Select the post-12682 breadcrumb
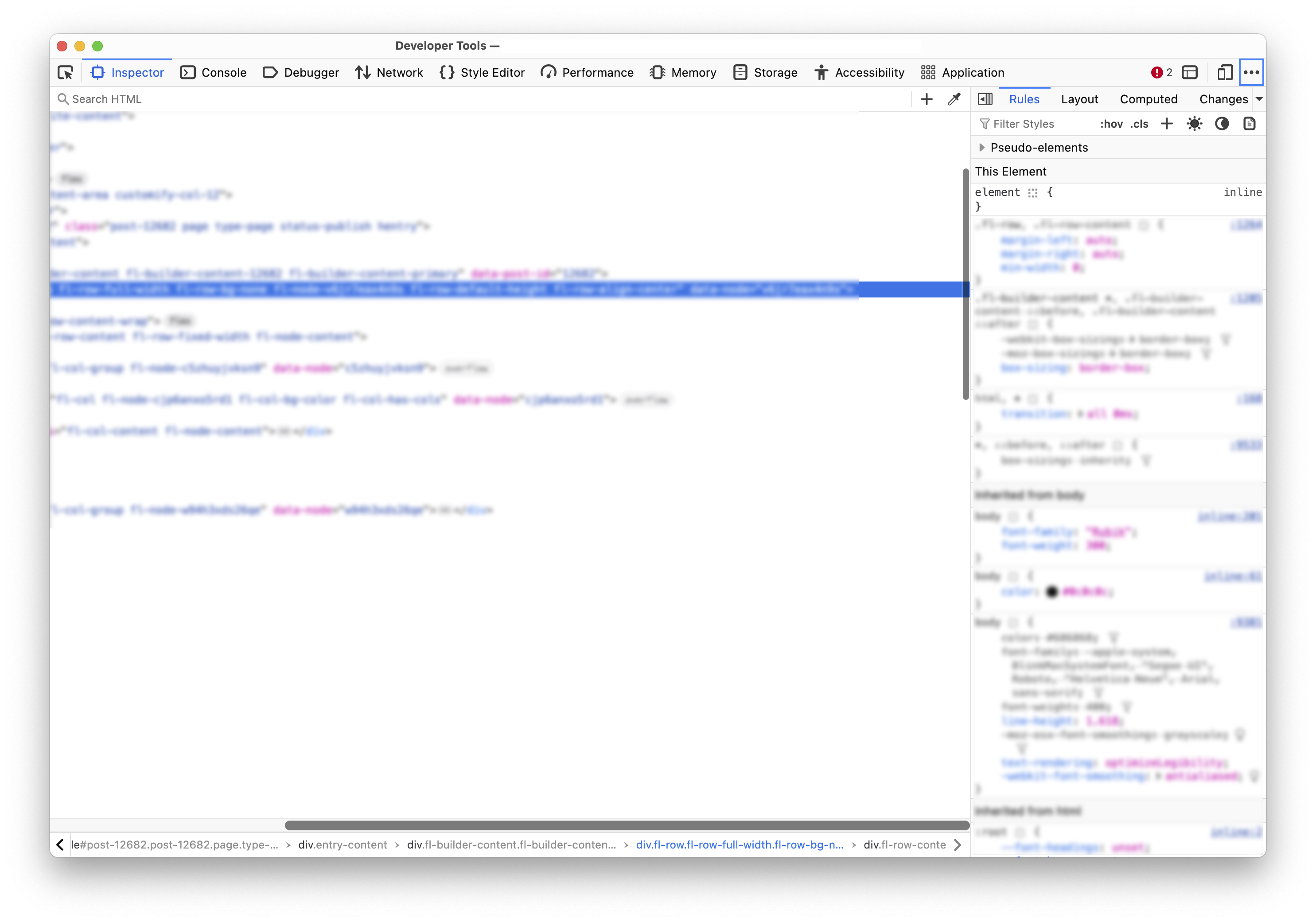 click(174, 845)
